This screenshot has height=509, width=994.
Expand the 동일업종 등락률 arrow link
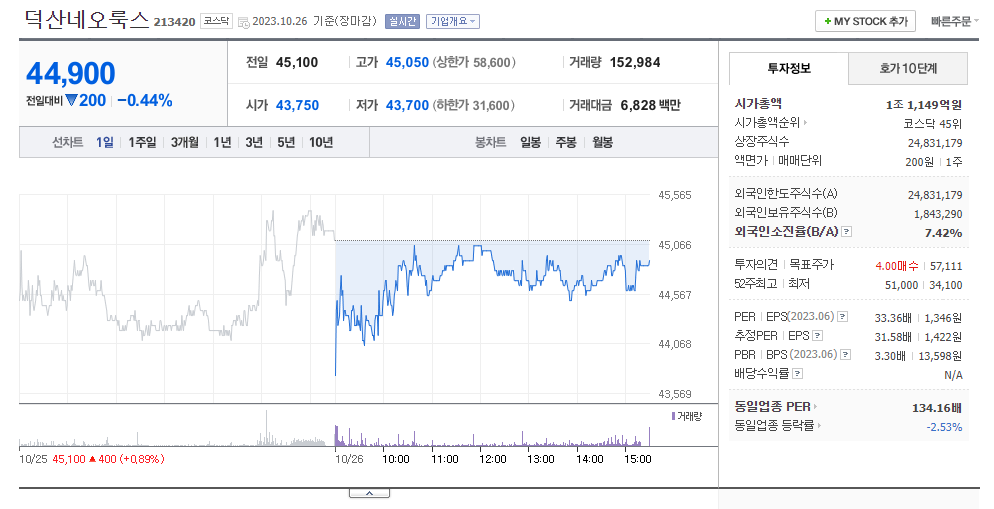coord(778,425)
